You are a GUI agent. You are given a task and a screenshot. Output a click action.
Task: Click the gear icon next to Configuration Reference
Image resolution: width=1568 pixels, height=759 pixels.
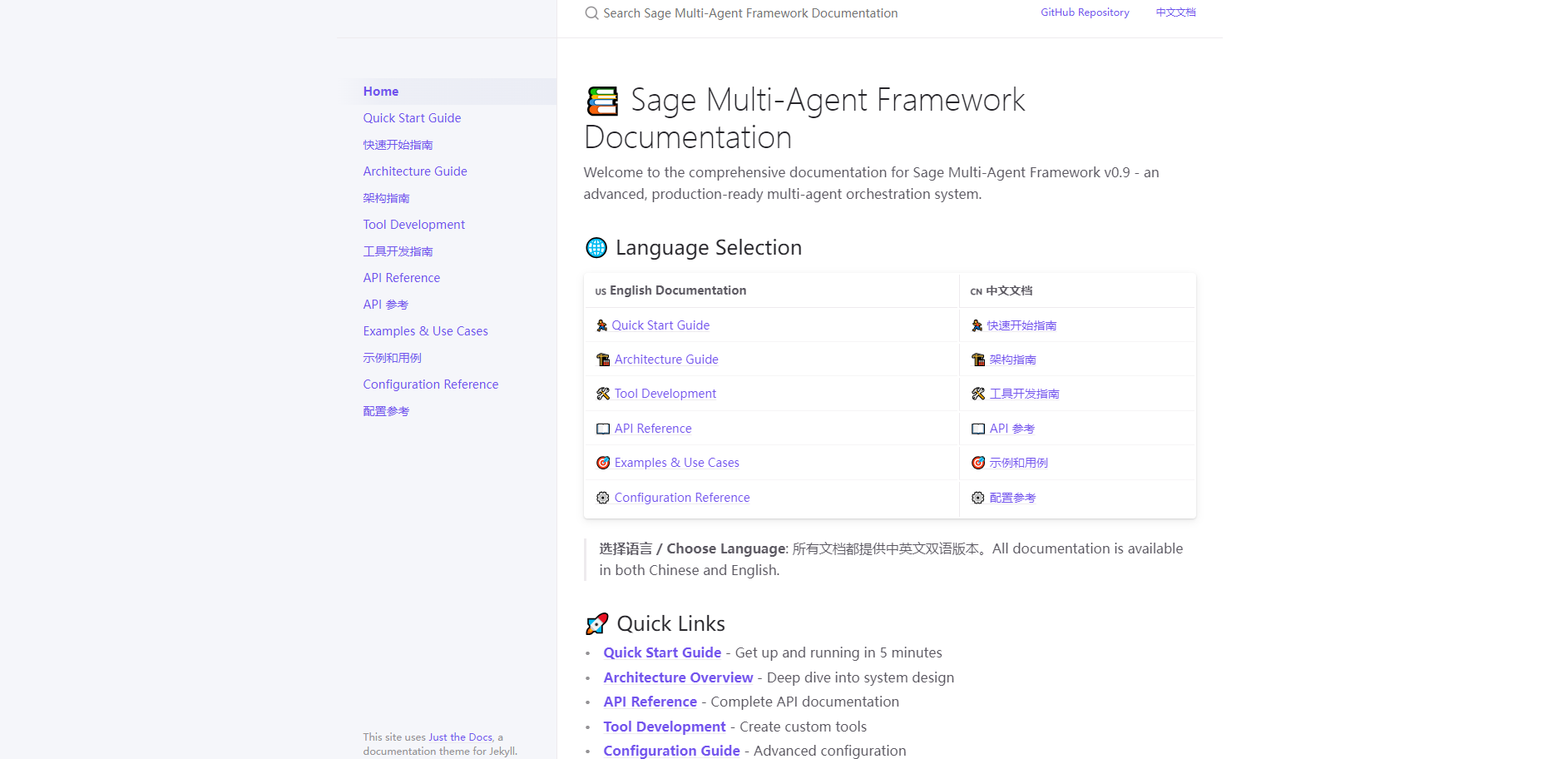(602, 497)
